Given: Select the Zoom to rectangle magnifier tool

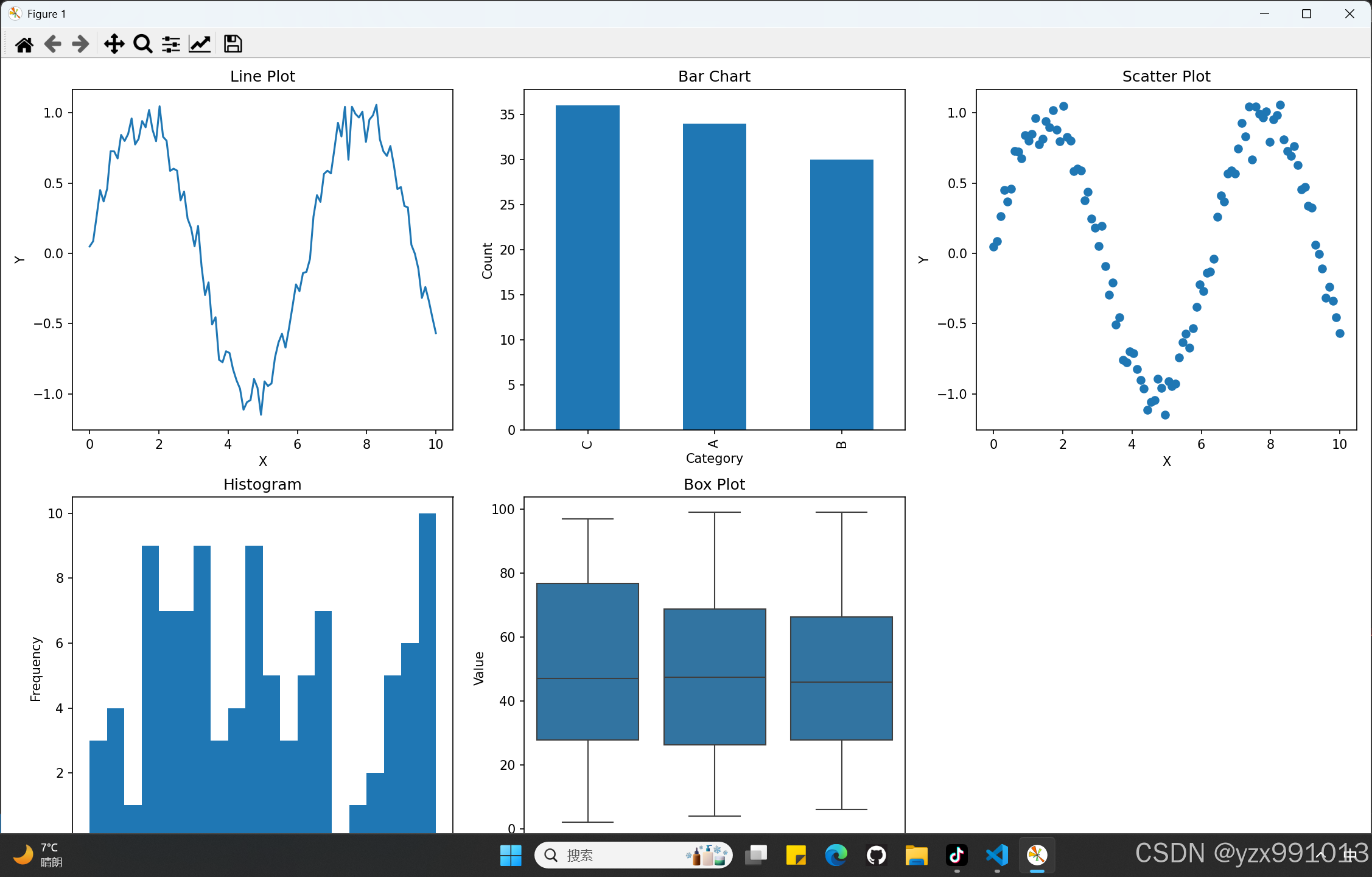Looking at the screenshot, I should (142, 44).
